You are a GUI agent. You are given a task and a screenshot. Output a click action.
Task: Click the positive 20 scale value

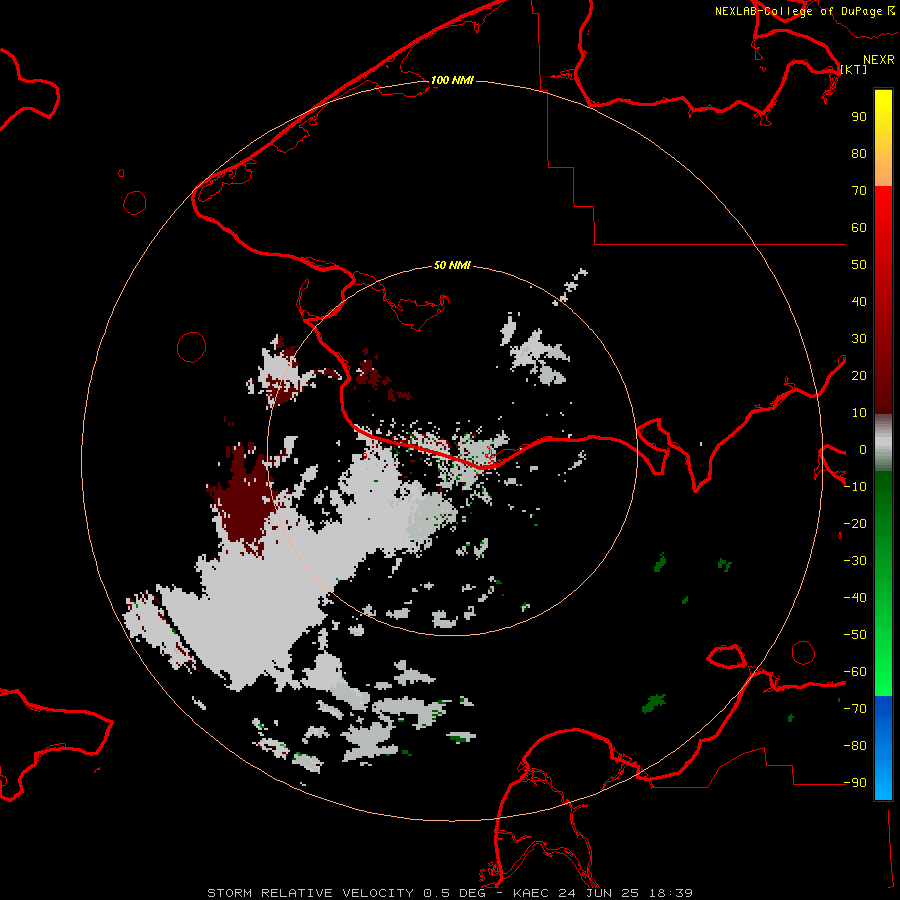(x=859, y=375)
